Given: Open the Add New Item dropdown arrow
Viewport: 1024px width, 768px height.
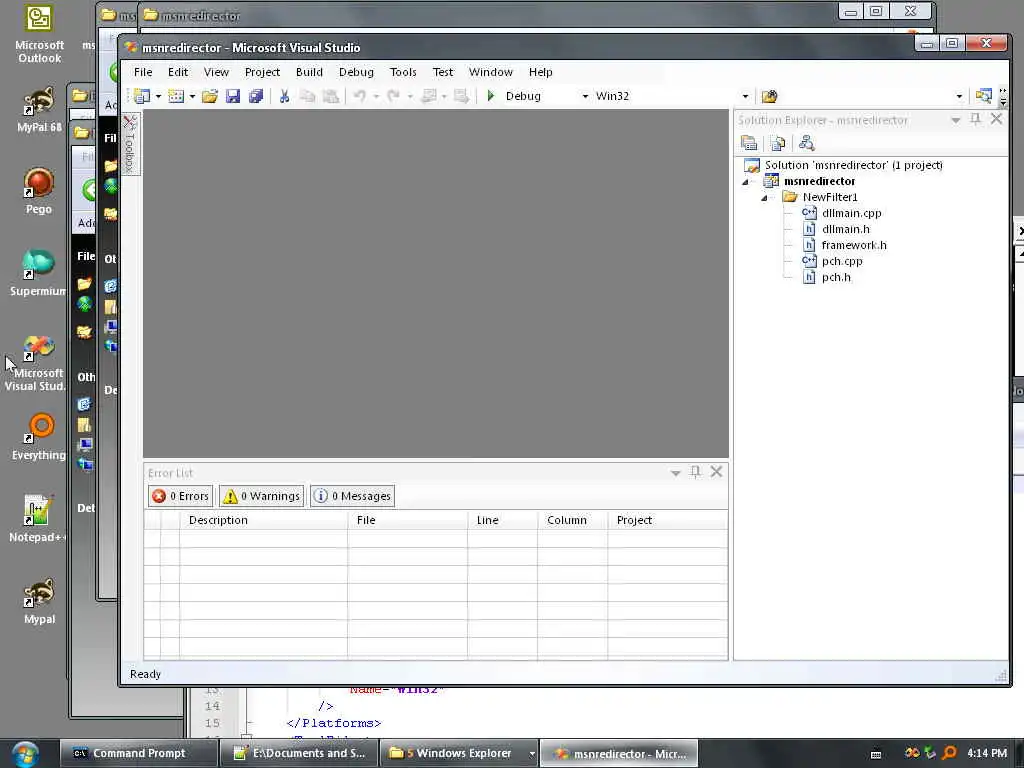Looking at the screenshot, I should pyautogui.click(x=192, y=96).
